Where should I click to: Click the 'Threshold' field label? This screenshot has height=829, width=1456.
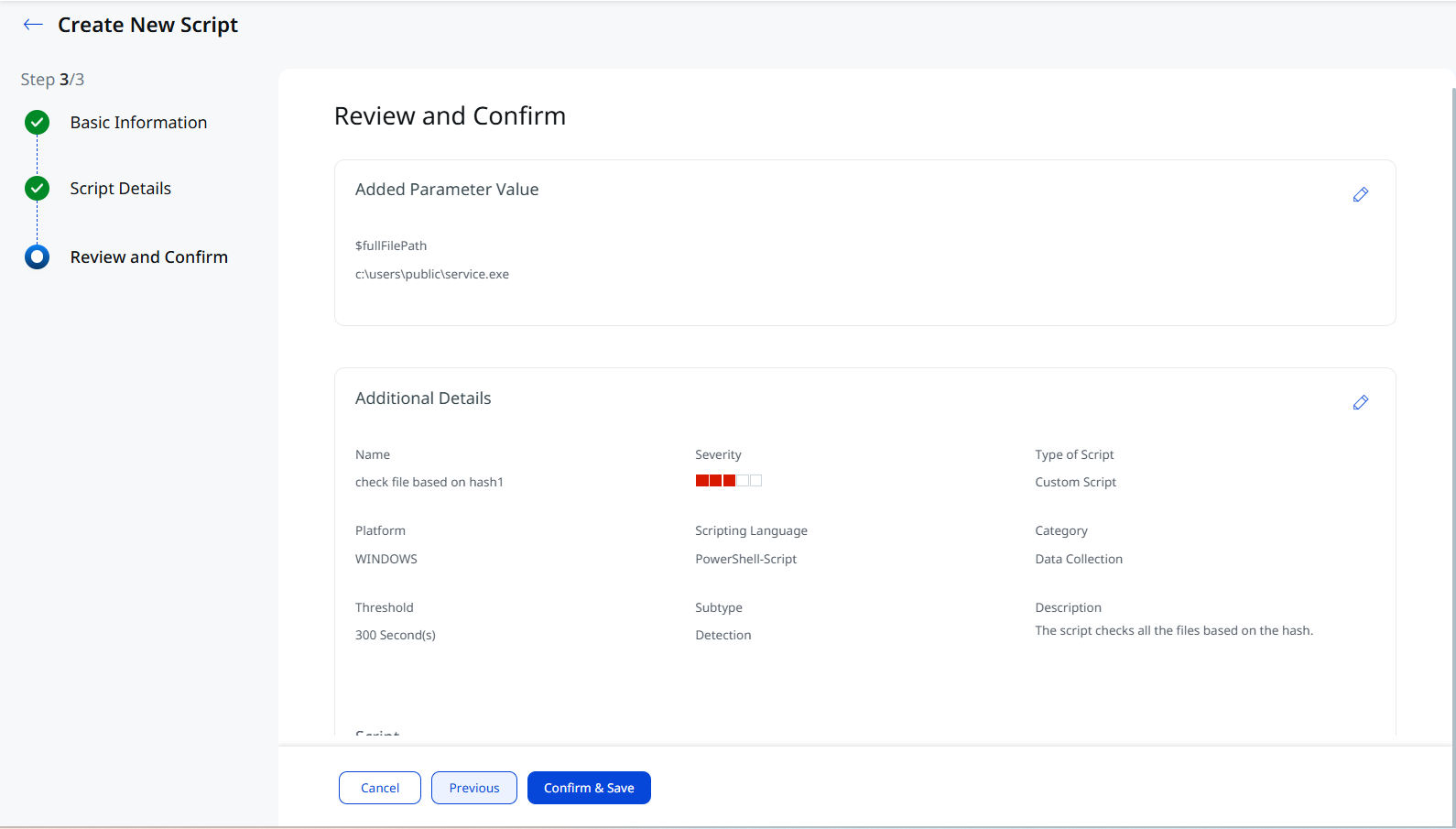tap(385, 607)
